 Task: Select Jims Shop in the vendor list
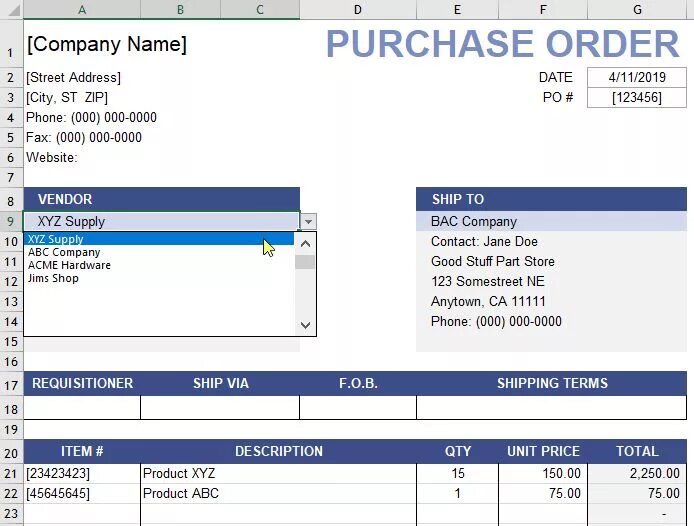(159, 278)
